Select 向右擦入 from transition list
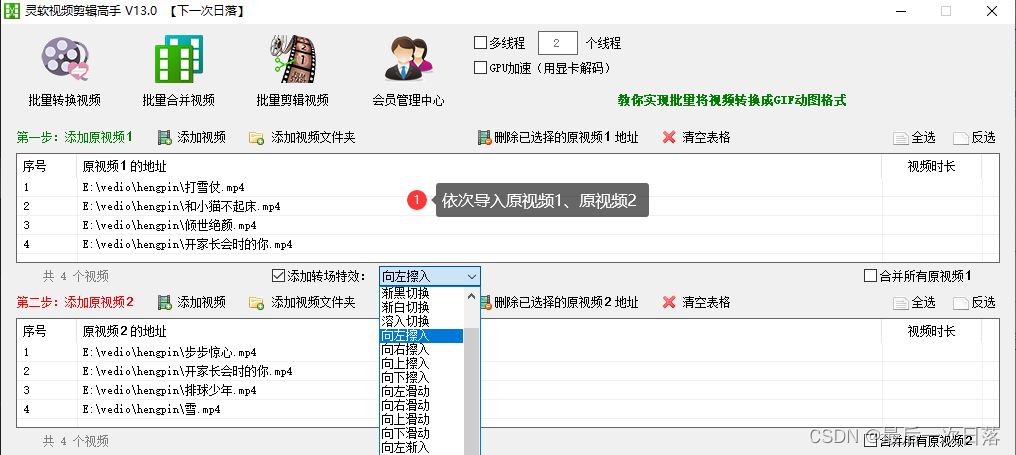Screen dimensions: 1016x455 coord(421,350)
